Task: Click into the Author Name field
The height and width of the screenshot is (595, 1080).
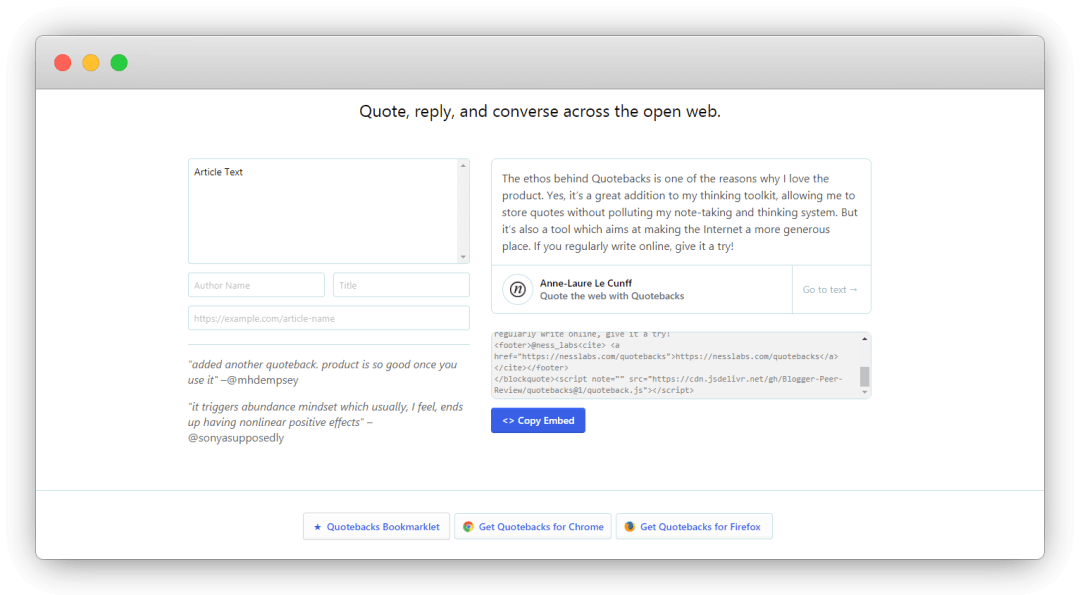Action: point(256,285)
